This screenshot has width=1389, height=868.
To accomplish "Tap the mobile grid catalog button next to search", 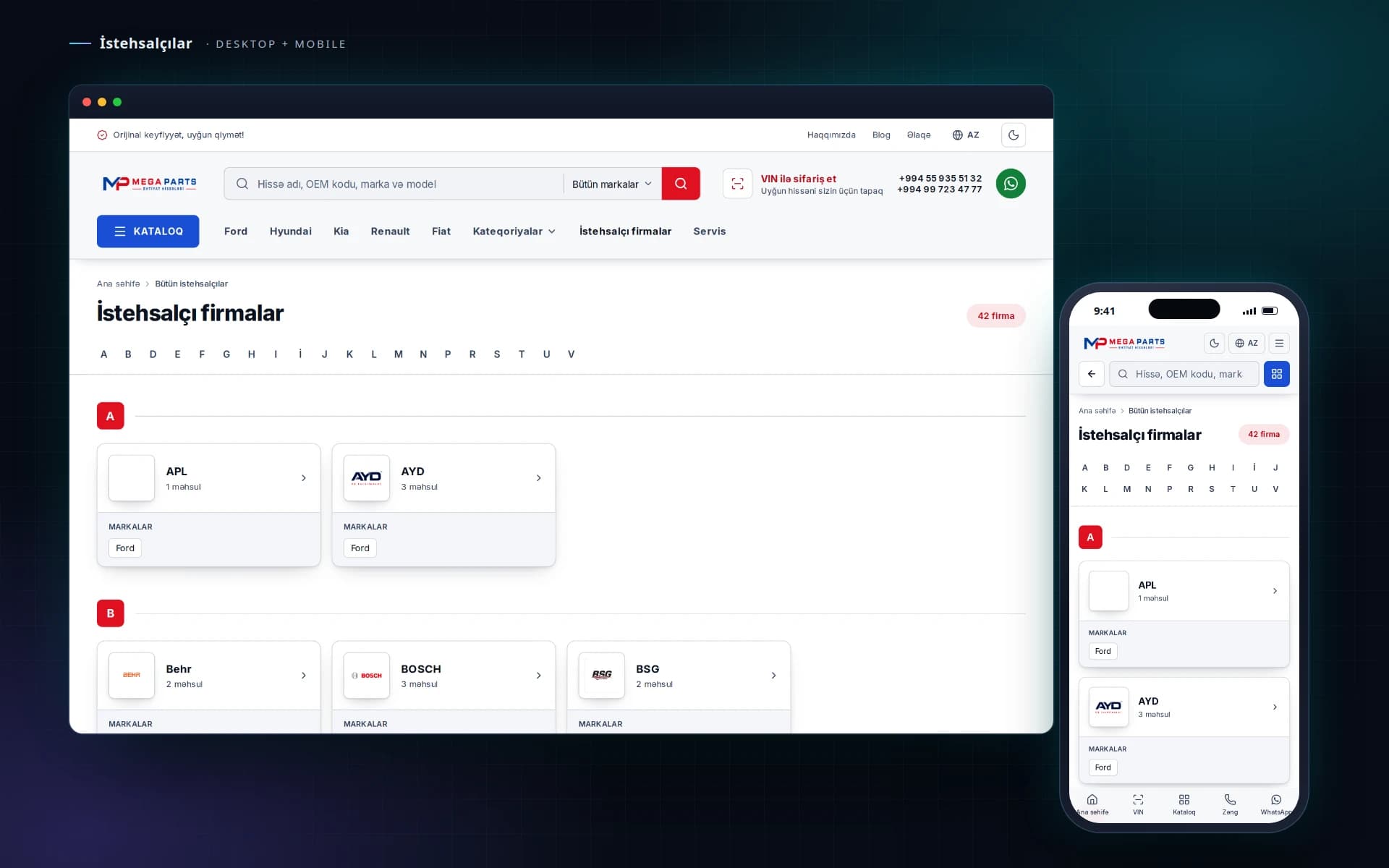I will pyautogui.click(x=1276, y=374).
